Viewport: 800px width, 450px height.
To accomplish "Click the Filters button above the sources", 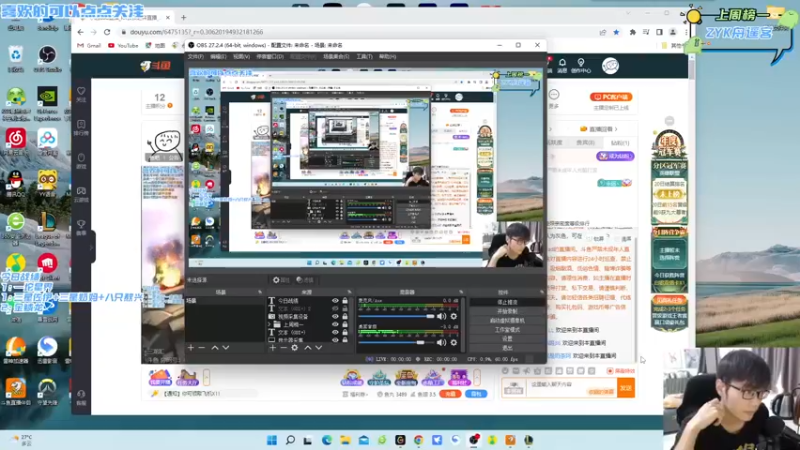I will (305, 280).
